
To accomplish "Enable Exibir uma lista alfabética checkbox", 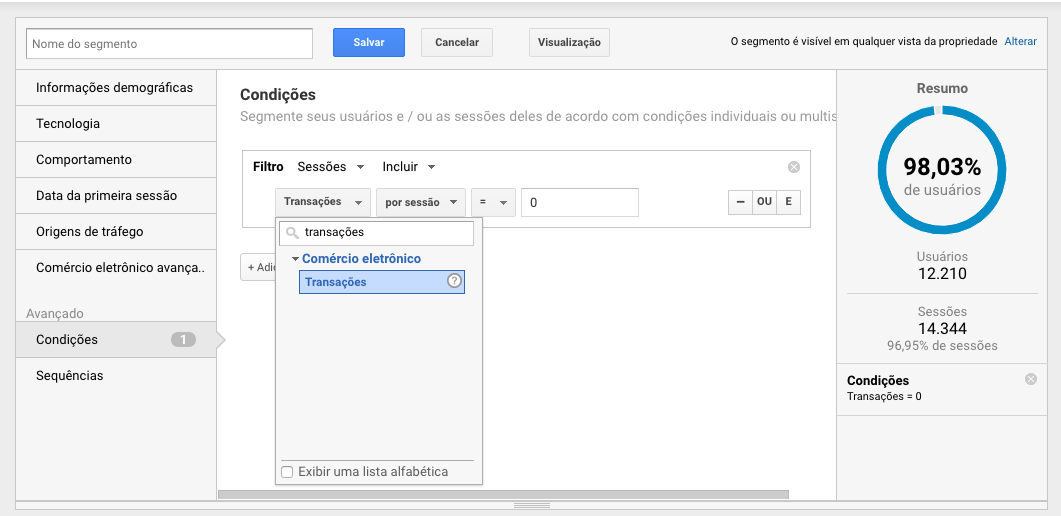I will click(288, 472).
